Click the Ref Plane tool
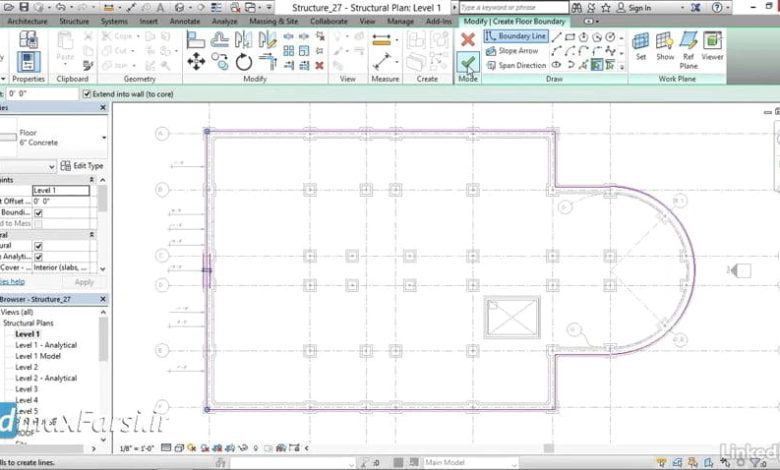Screen dimensions: 780x470 coord(688,50)
